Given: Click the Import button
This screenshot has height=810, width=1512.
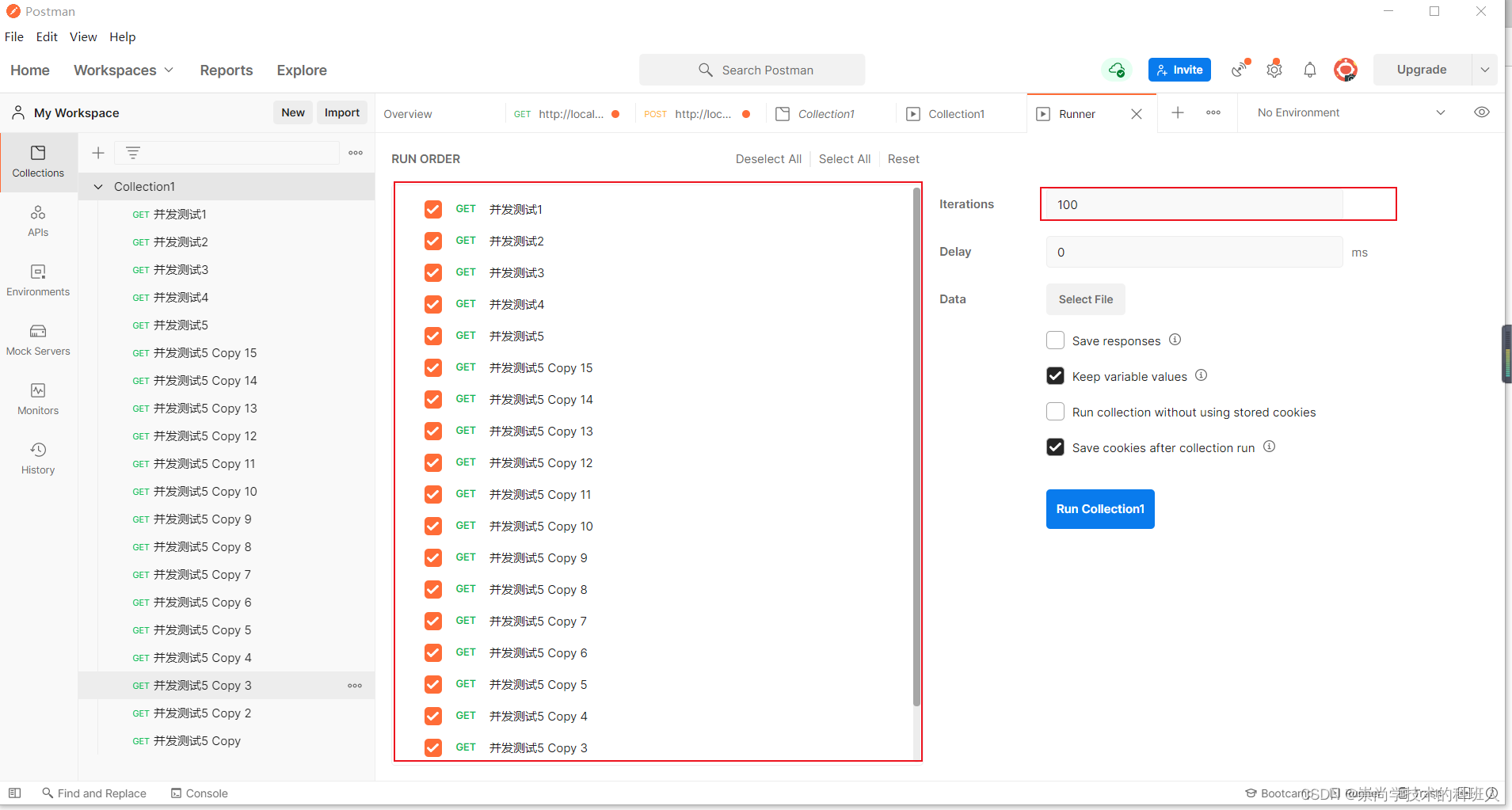Looking at the screenshot, I should (x=342, y=112).
